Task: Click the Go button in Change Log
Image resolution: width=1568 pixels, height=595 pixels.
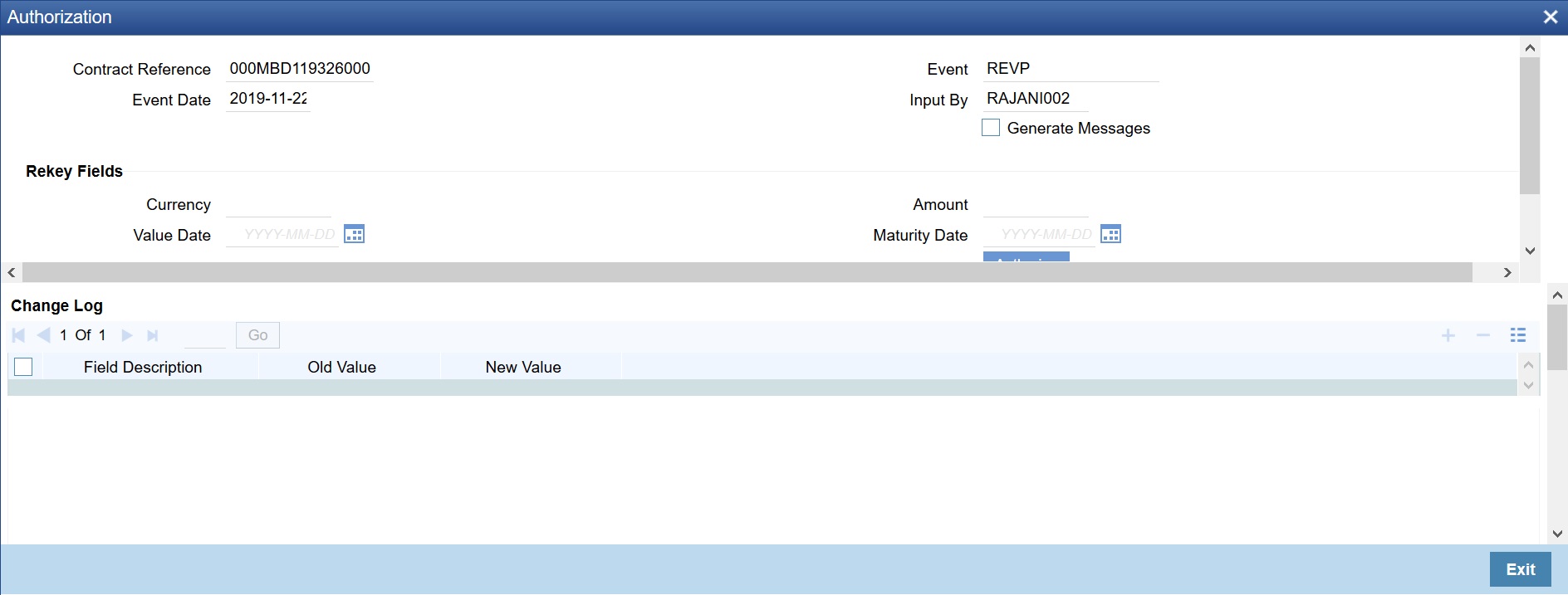Action: (x=257, y=335)
